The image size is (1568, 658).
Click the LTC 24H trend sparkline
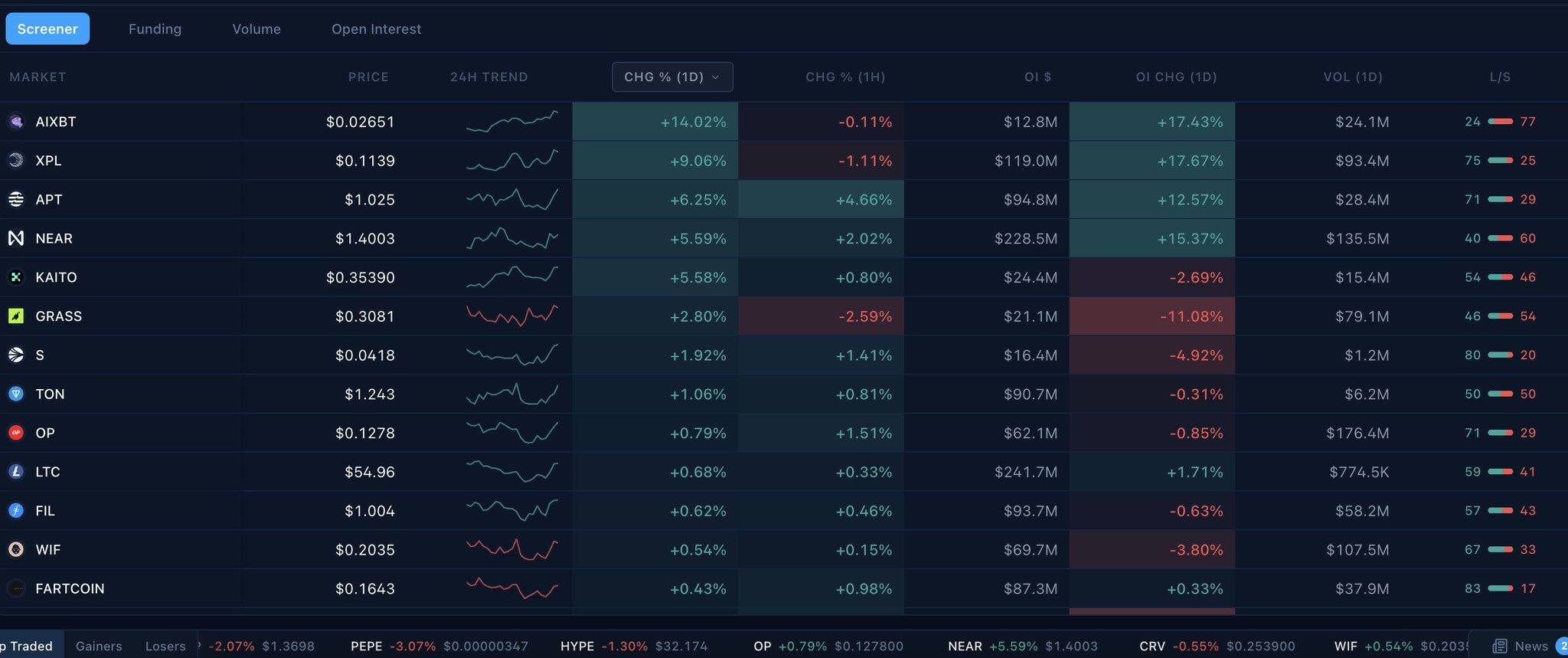click(x=512, y=472)
